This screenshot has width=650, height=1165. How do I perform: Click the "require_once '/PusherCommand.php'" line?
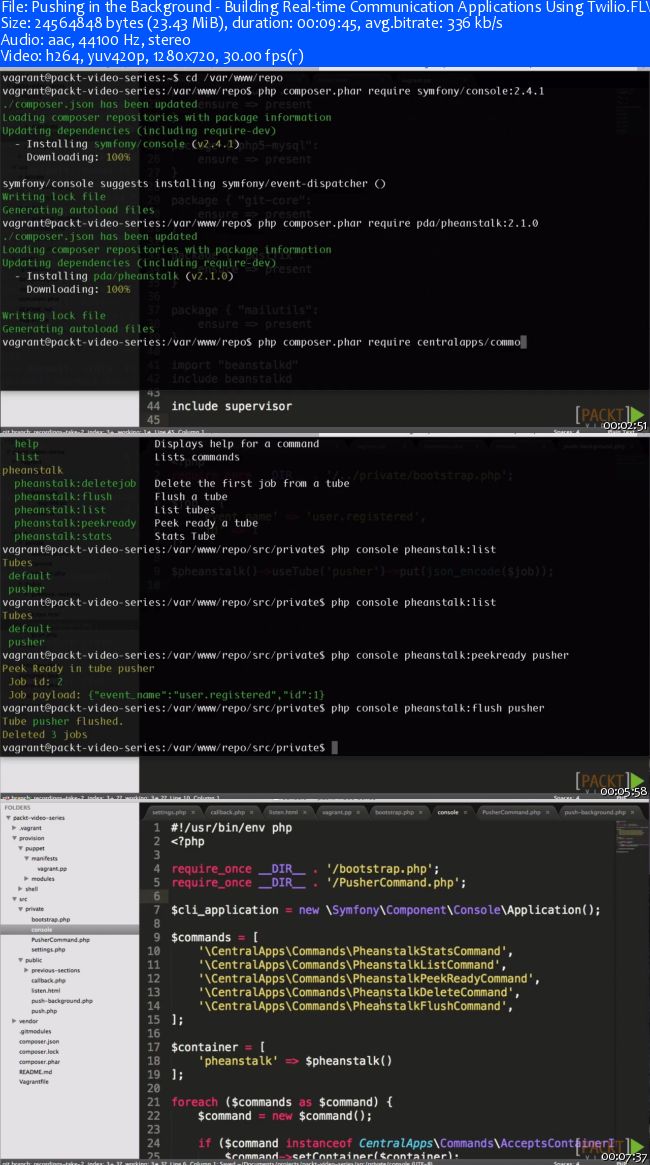click(x=319, y=883)
